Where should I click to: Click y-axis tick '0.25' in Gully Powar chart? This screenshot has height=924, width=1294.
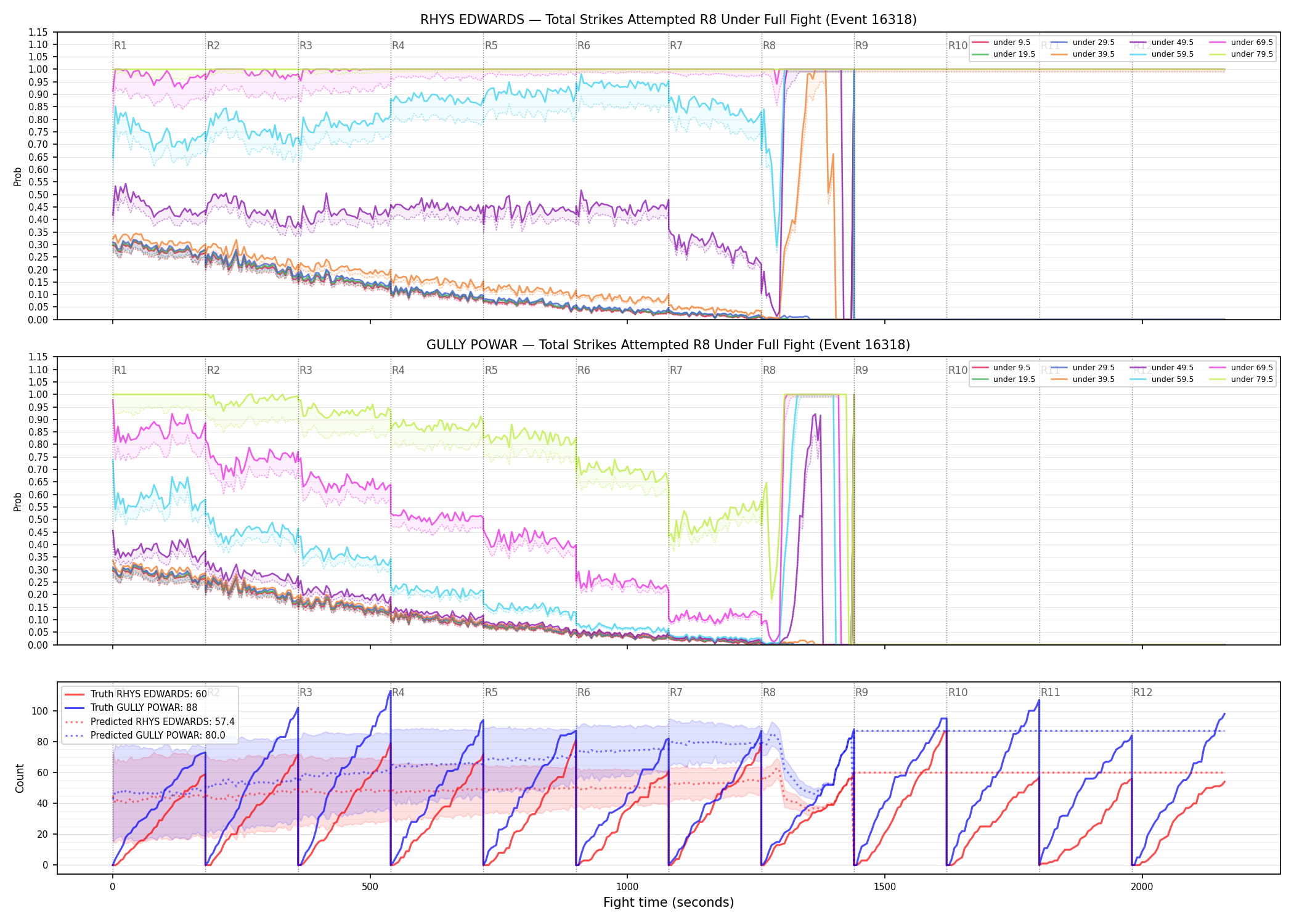[38, 582]
